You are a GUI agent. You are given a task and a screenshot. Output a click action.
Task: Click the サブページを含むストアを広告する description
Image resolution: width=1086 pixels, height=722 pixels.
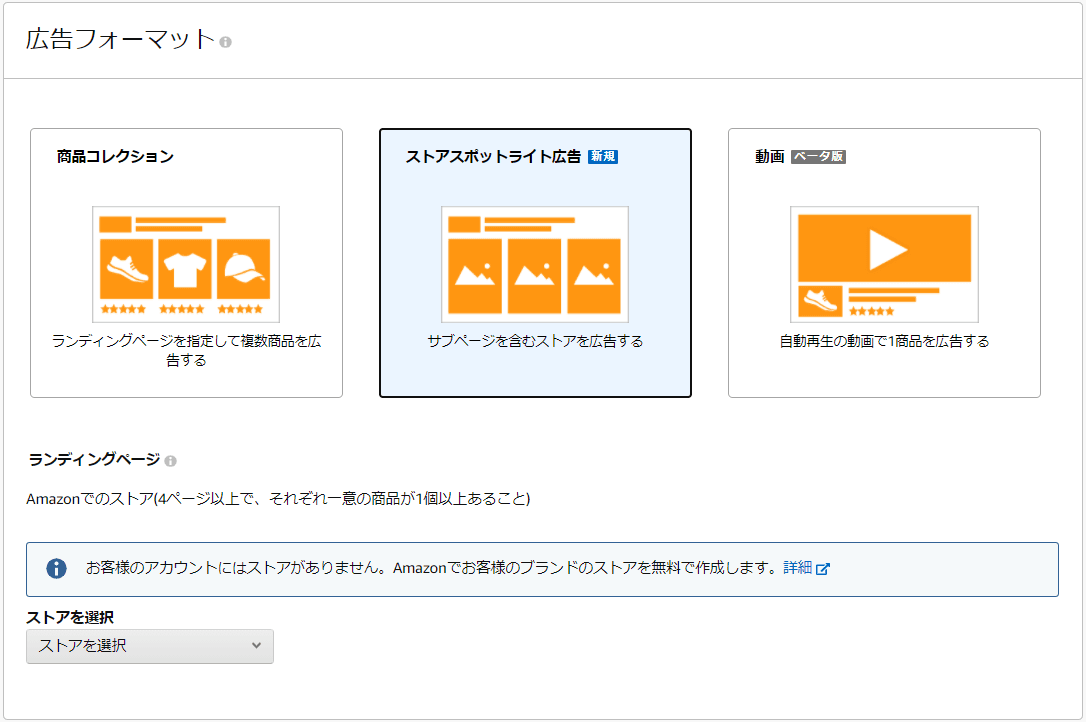tap(535, 341)
